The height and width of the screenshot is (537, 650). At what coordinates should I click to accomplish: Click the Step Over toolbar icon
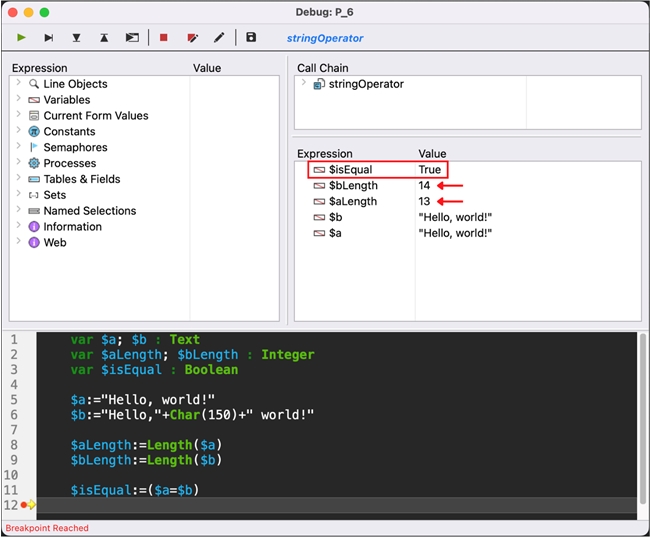pos(48,38)
